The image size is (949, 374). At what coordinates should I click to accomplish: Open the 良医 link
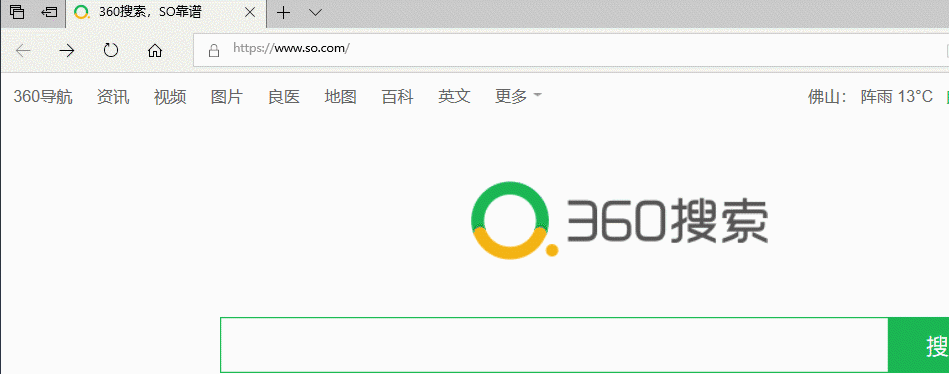point(284,97)
